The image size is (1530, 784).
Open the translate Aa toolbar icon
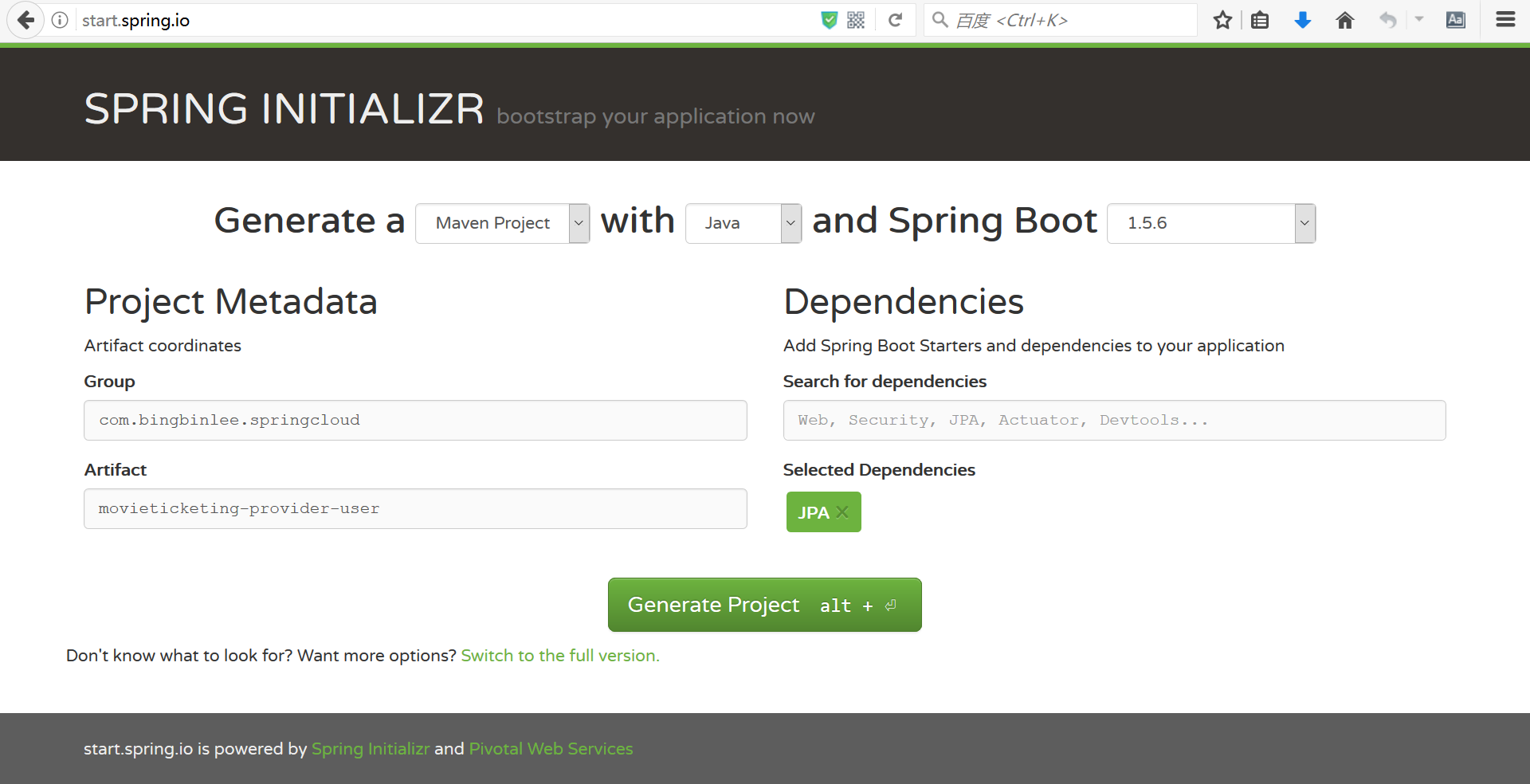point(1456,20)
